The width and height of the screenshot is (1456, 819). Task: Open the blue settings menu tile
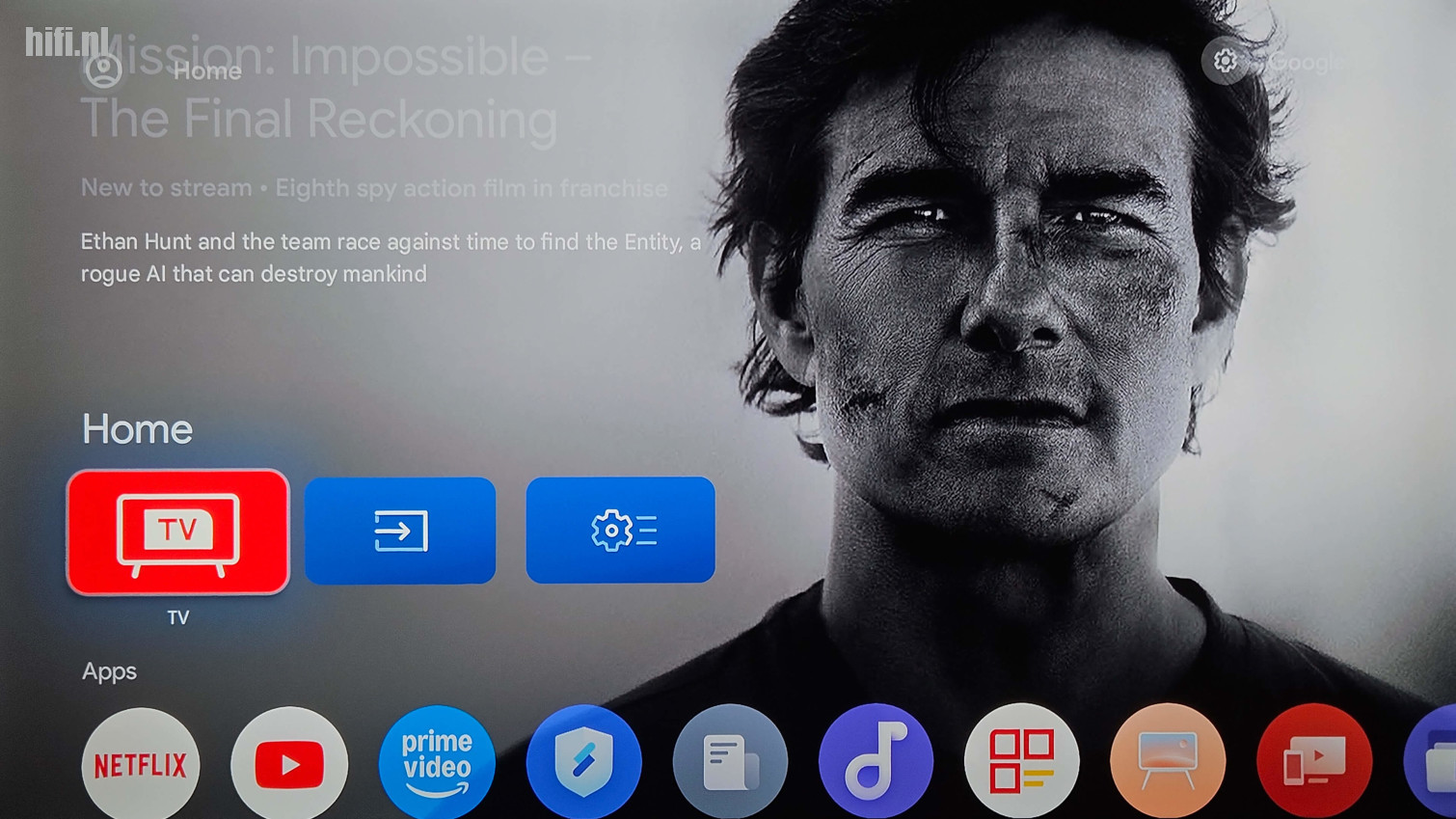click(x=620, y=530)
